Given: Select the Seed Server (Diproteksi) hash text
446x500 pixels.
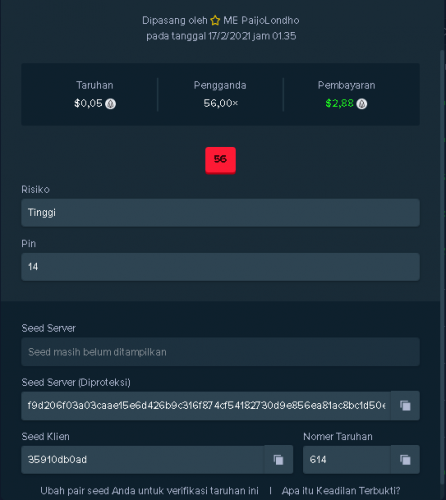Looking at the screenshot, I should (206, 405).
